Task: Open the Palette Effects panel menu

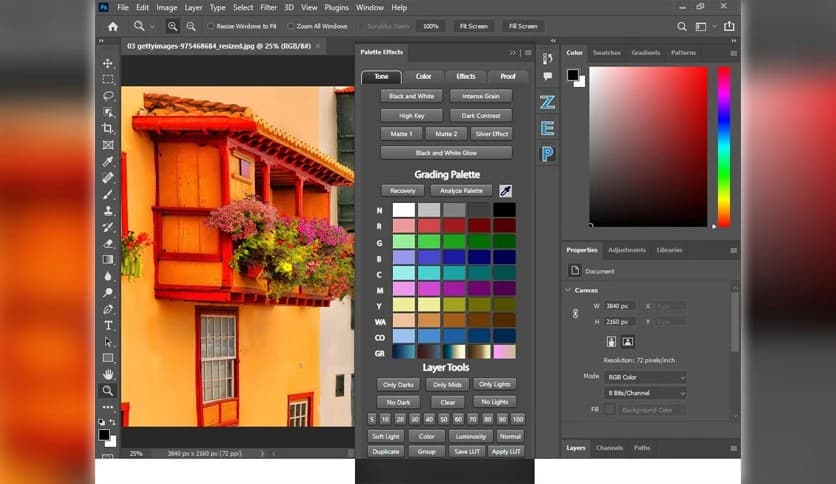Action: (528, 53)
